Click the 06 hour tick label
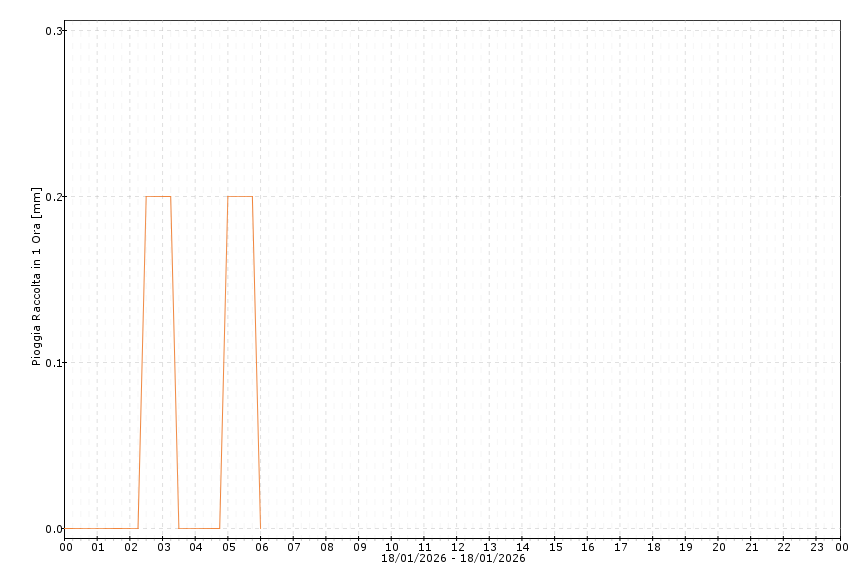The height and width of the screenshot is (573, 860). point(261,547)
